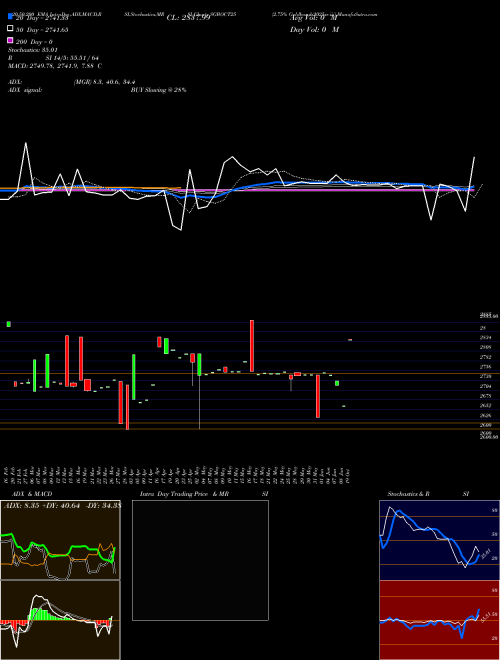Click the white 50 Day legend swatch

(x=11, y=29)
